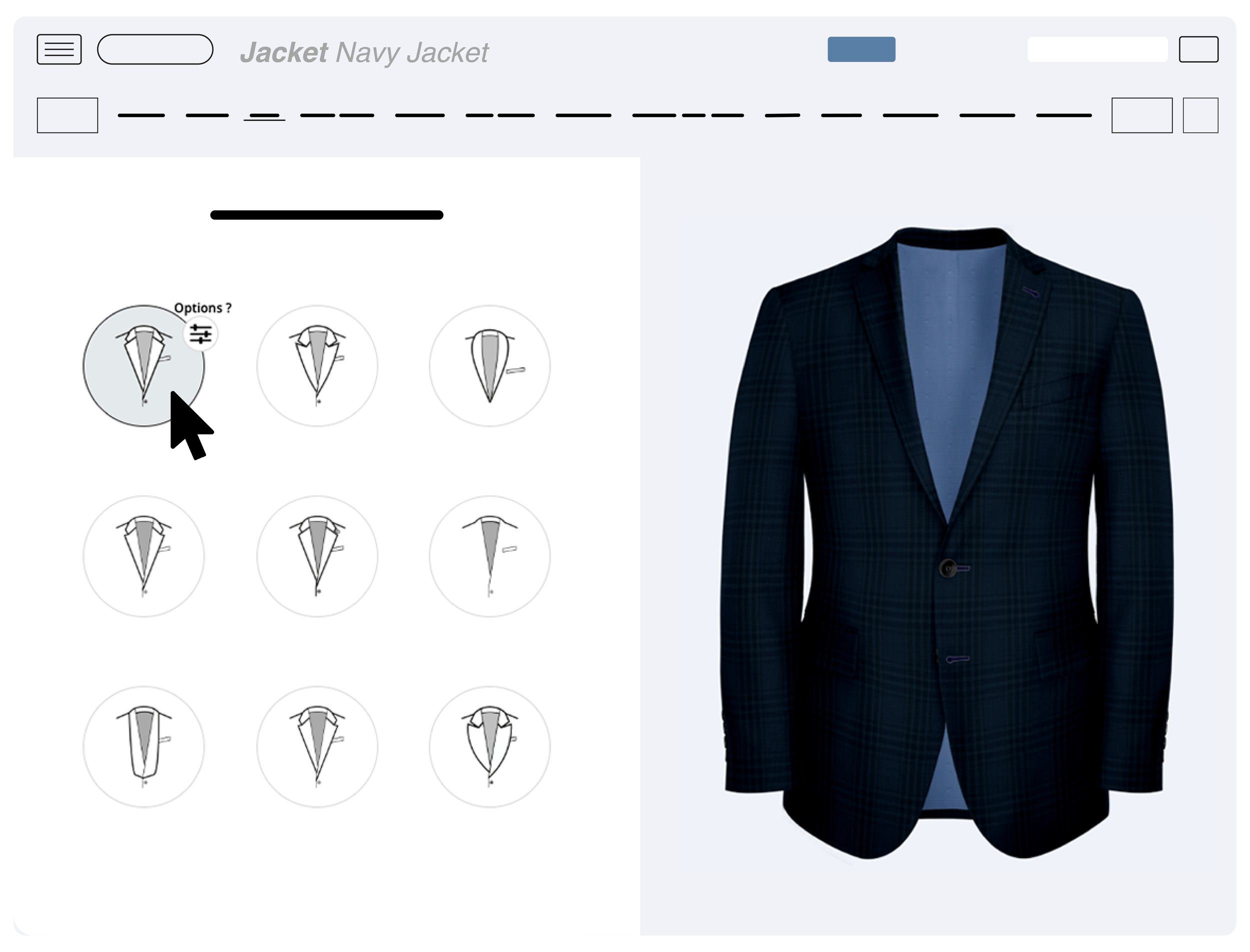Select the first navigation tab line
Image resolution: width=1250 pixels, height=952 pixels.
click(x=141, y=115)
